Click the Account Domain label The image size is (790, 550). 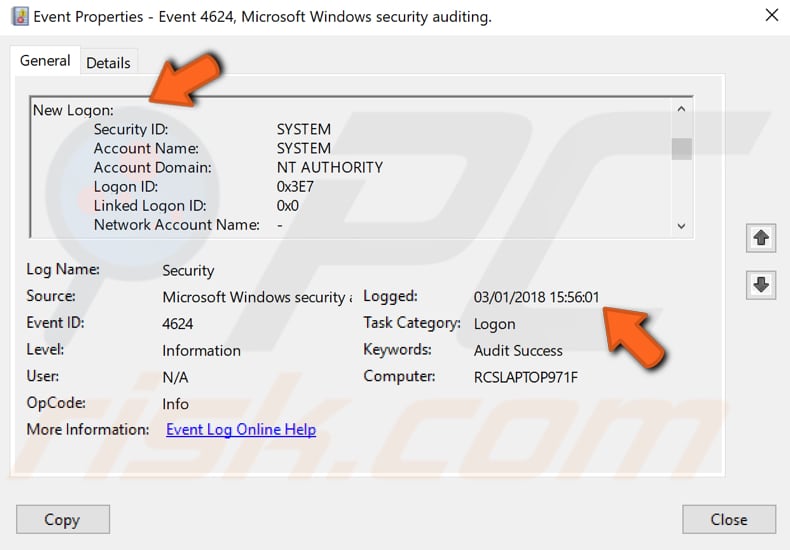point(153,168)
